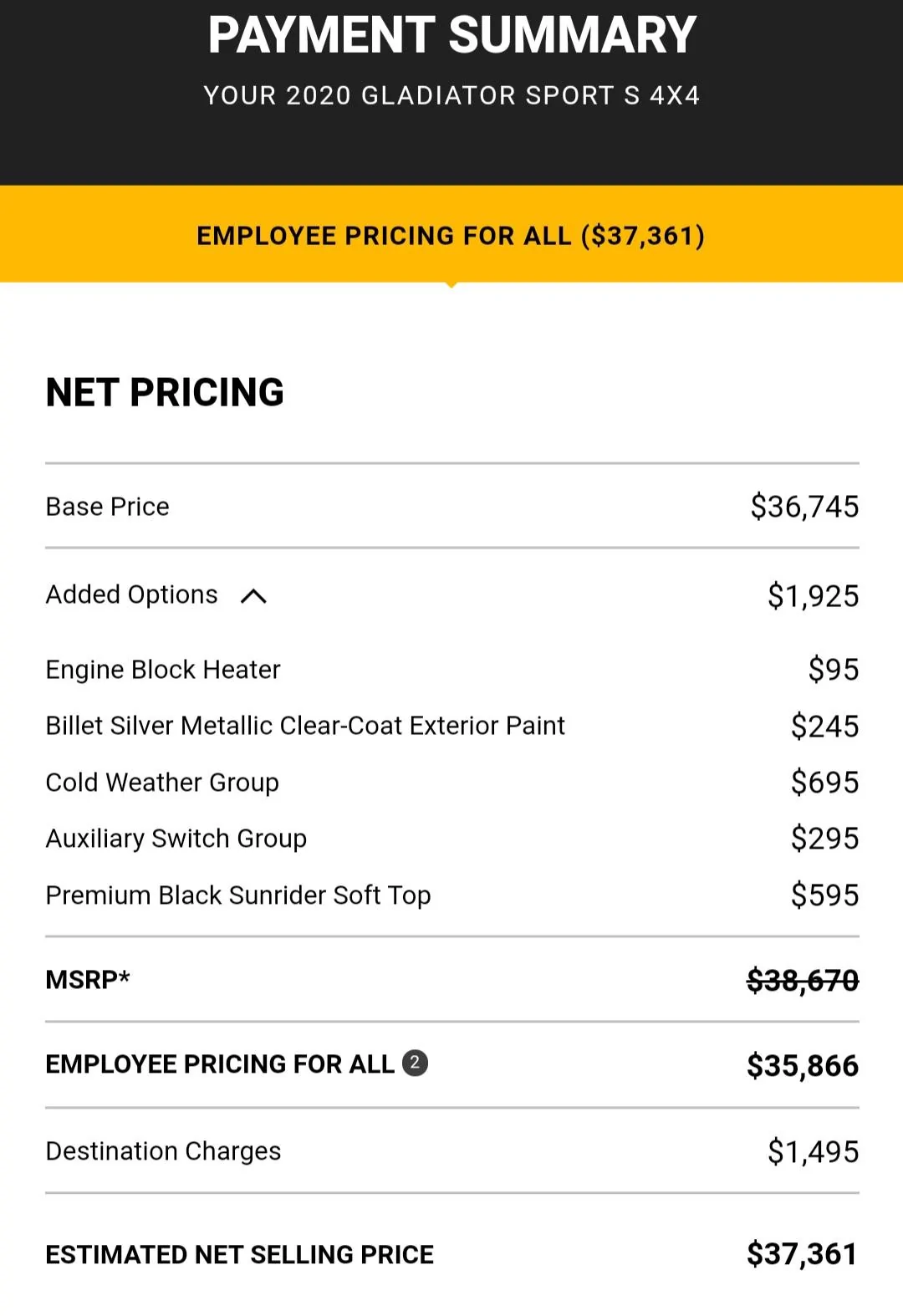Click the MSRP* label

[88, 979]
